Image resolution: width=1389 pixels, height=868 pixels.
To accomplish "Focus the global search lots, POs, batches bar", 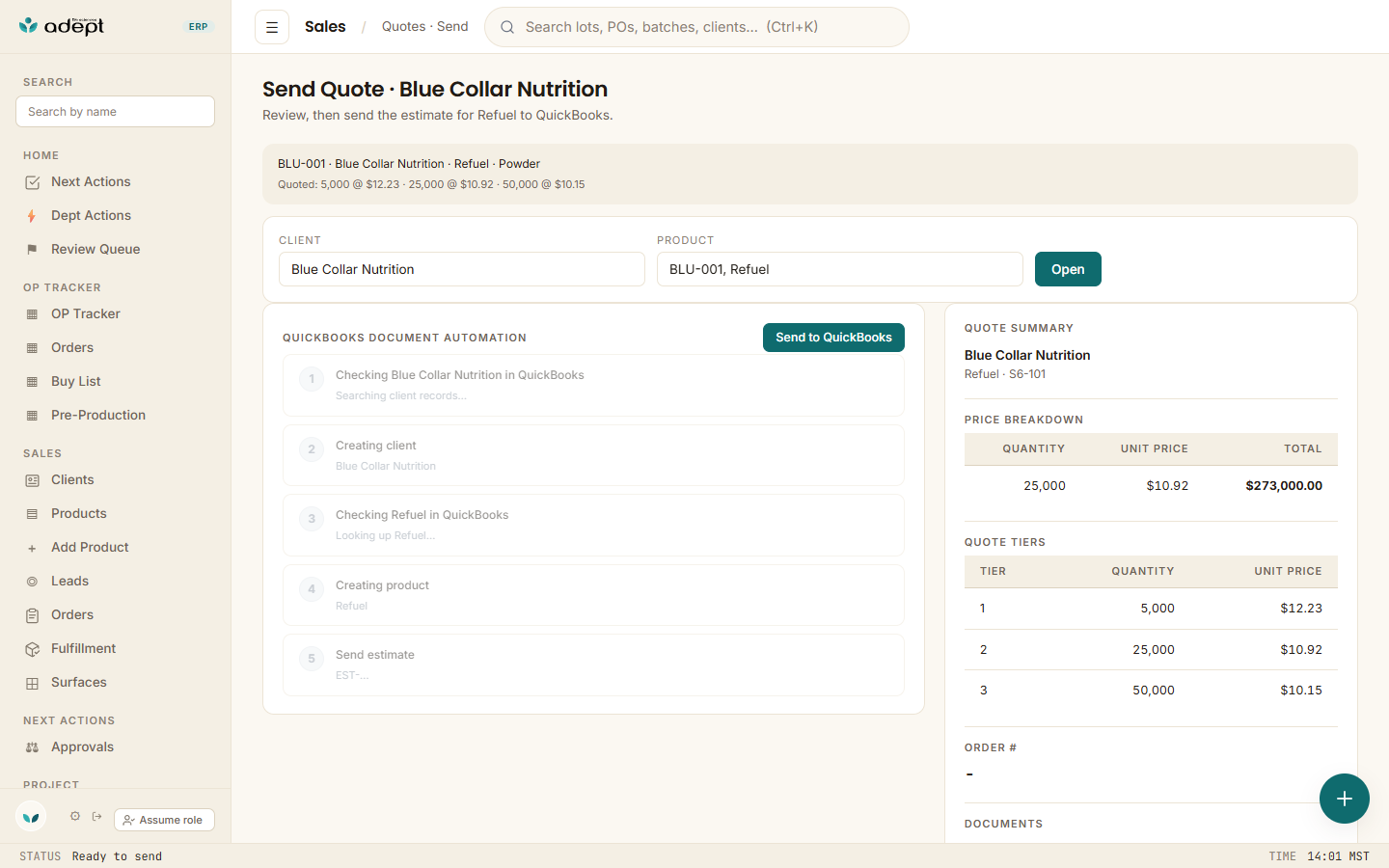I will point(696,27).
